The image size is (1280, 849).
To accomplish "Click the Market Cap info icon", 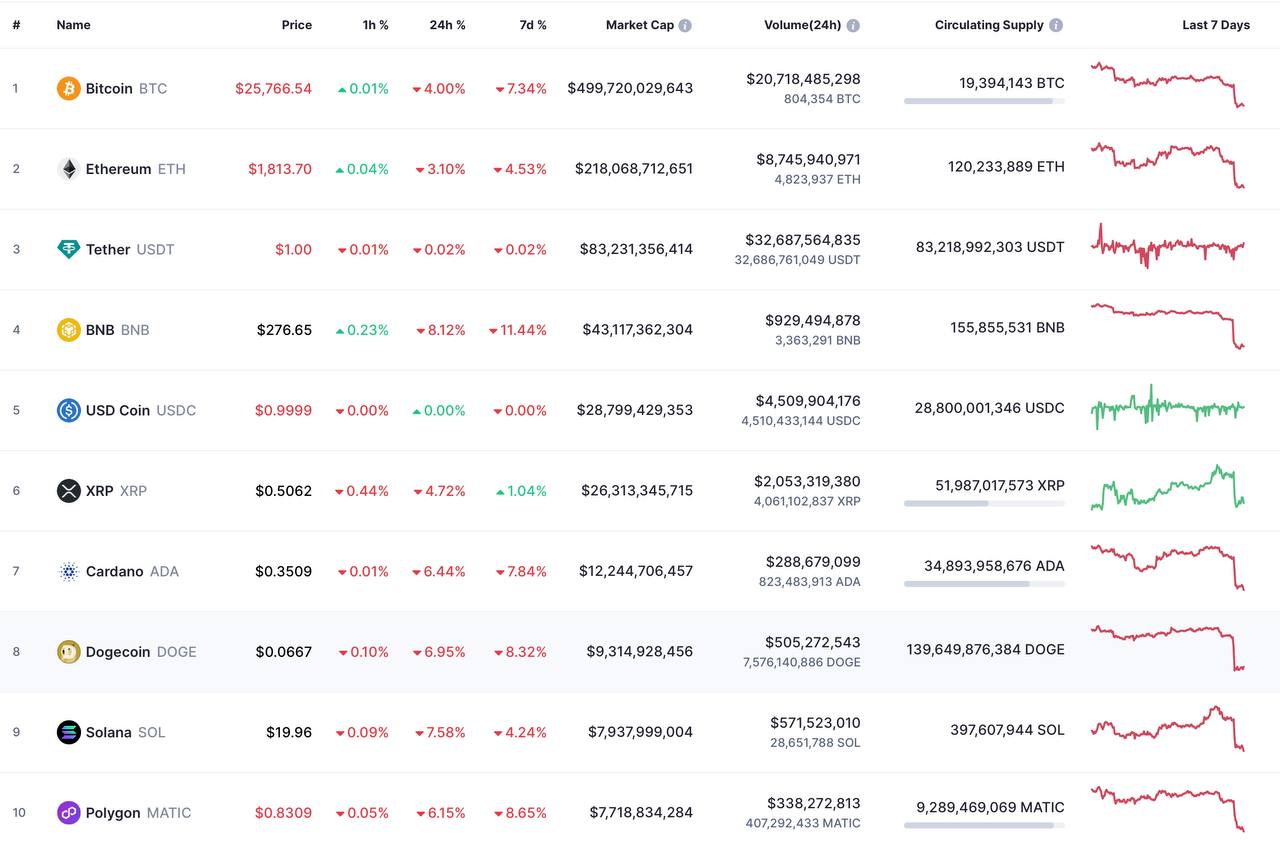I will pos(685,26).
